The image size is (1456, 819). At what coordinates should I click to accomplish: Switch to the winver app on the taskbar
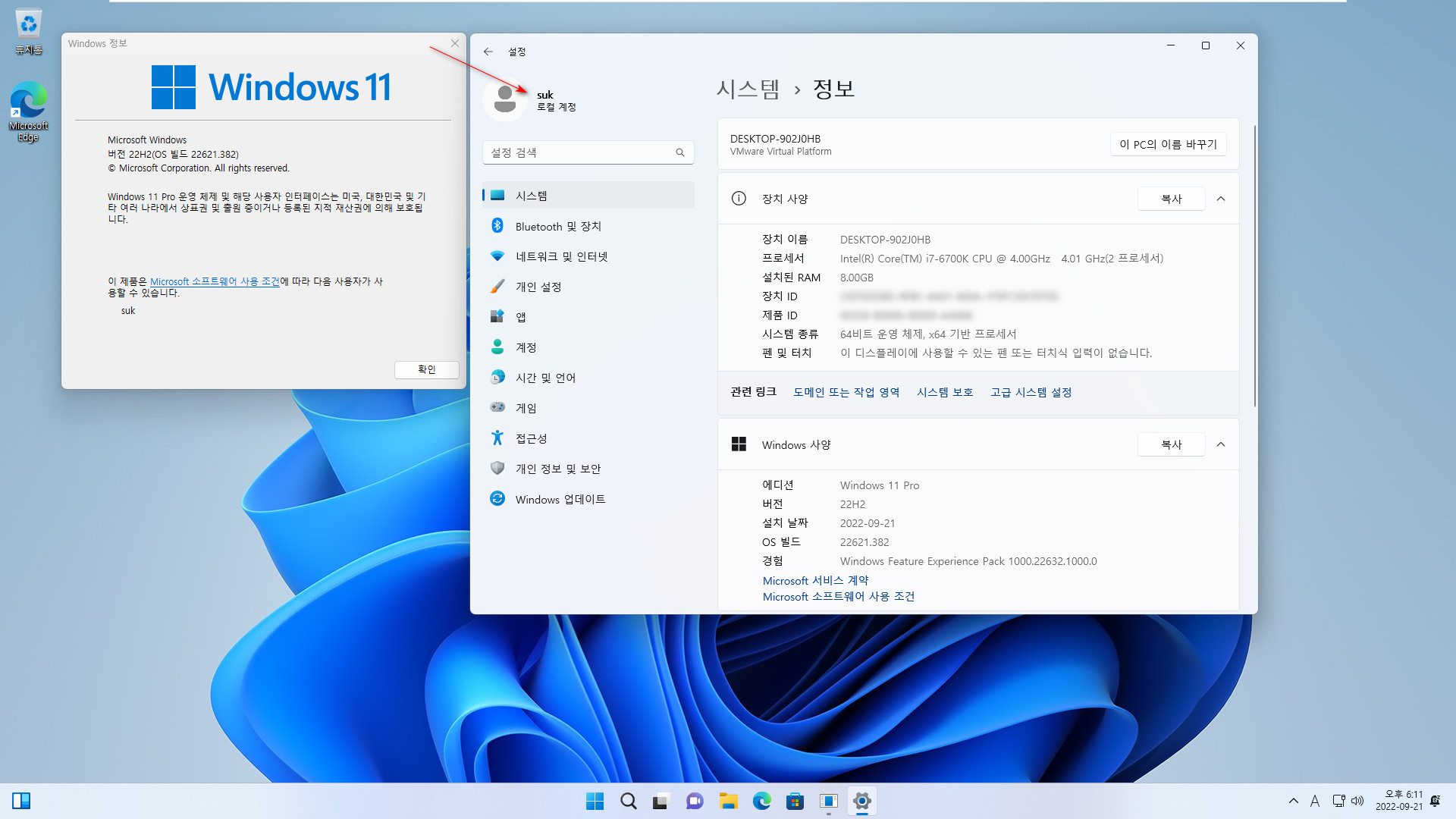coord(828,801)
